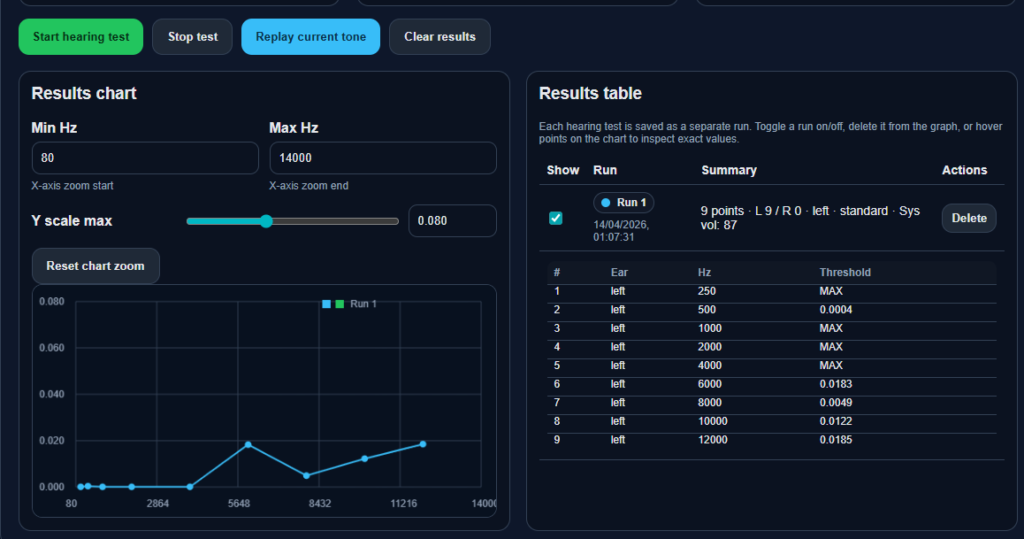
Task: Replay the current tone
Action: point(310,37)
